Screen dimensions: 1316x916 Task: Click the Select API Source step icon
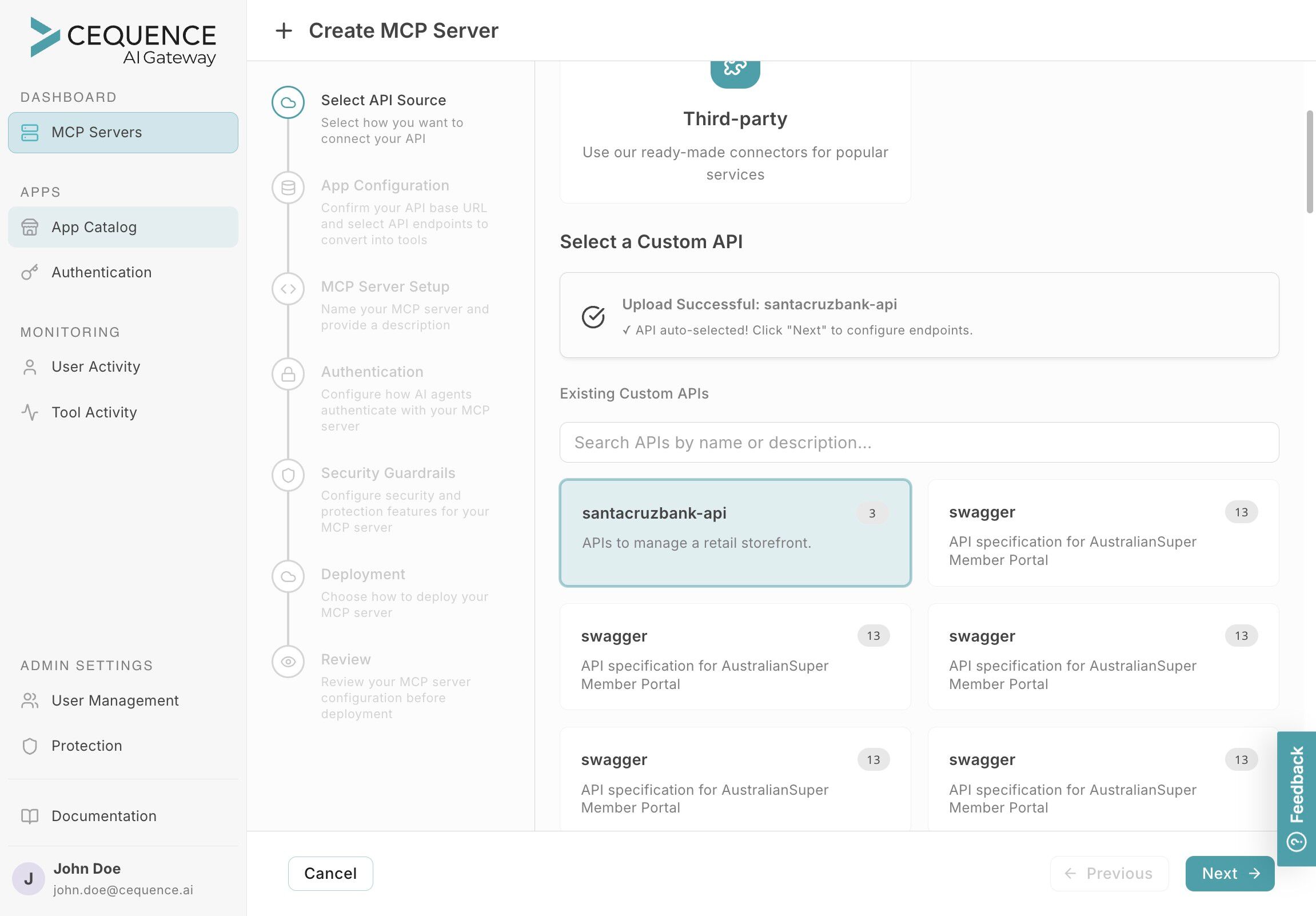[x=288, y=102]
